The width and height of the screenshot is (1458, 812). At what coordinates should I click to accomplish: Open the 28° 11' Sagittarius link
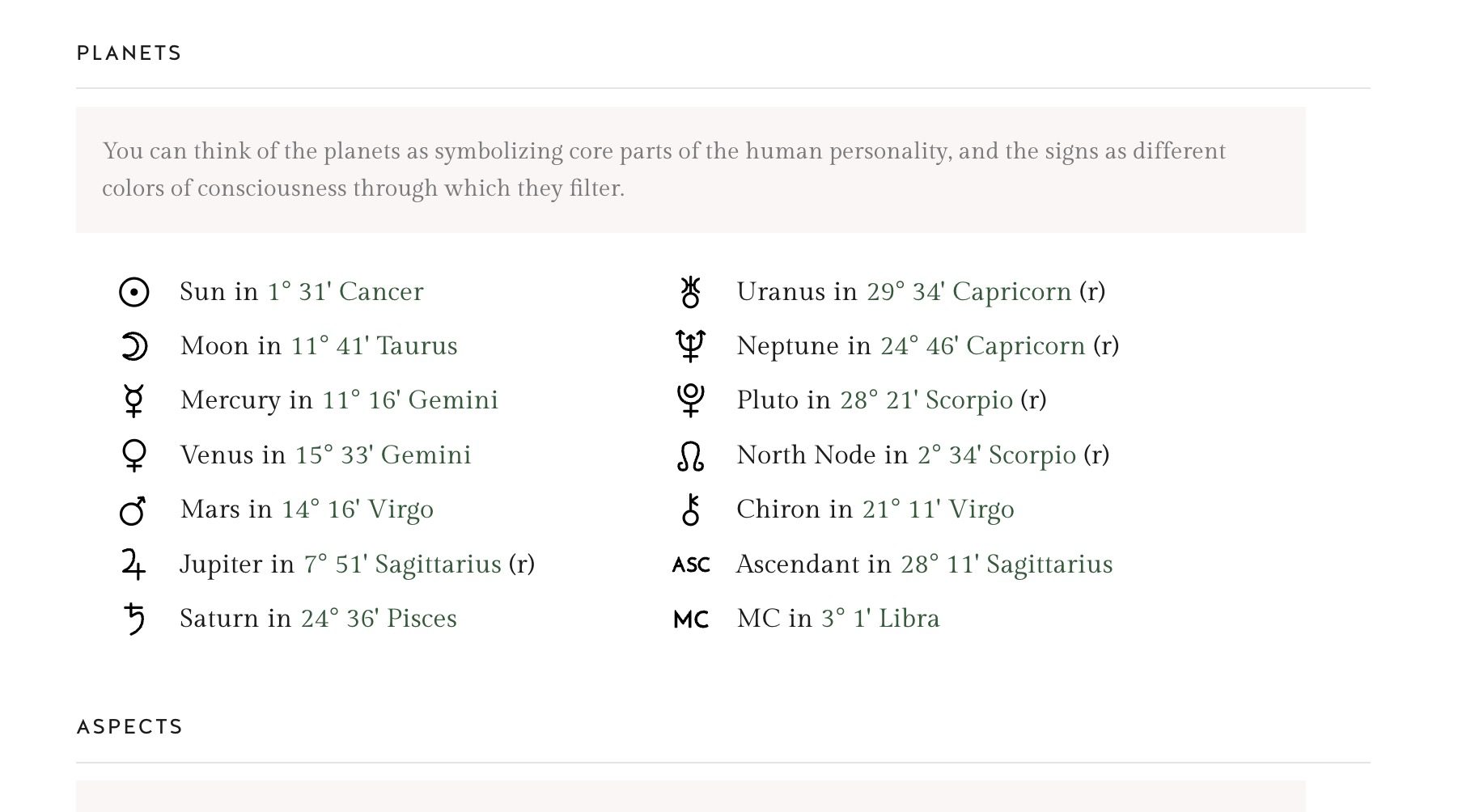(x=1007, y=565)
